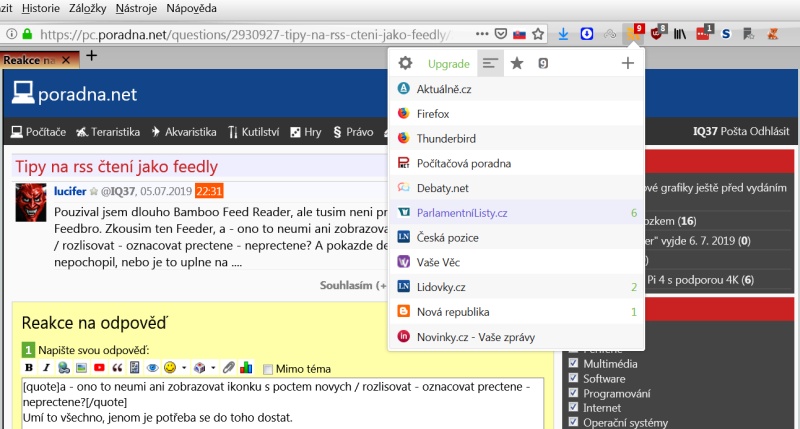Expand the smiley dropdown arrow
This screenshot has height=429, width=800.
pos(184,368)
